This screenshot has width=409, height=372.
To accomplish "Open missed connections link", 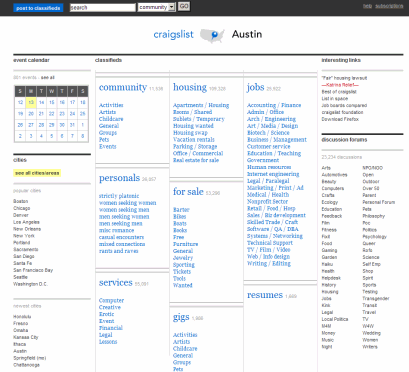I will click(122, 244).
